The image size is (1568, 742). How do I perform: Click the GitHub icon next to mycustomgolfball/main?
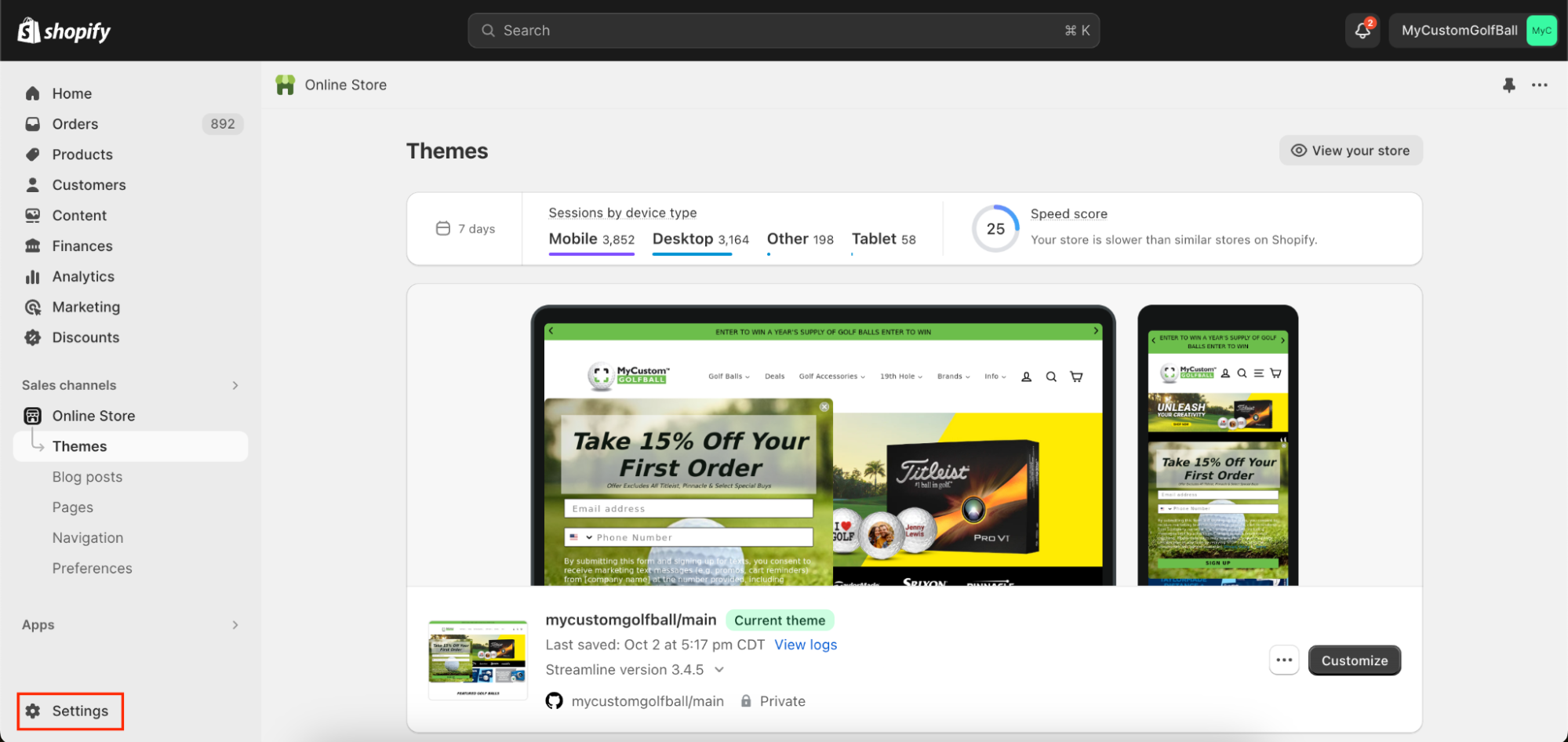pos(555,701)
